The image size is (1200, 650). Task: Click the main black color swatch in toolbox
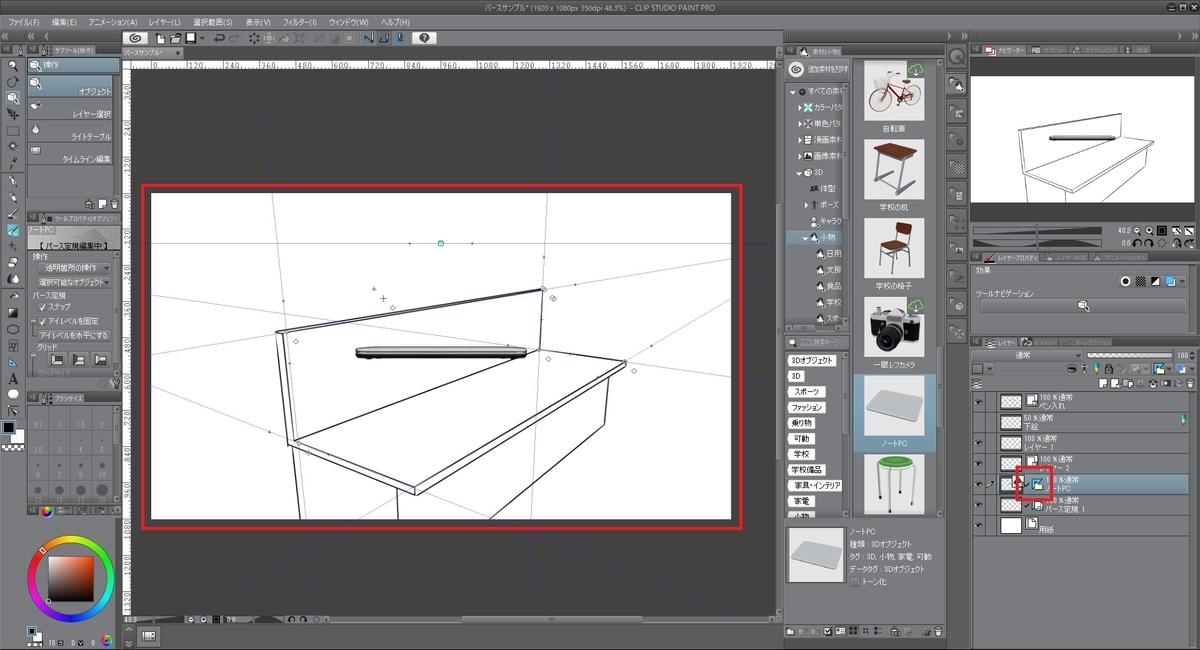pyautogui.click(x=9, y=427)
